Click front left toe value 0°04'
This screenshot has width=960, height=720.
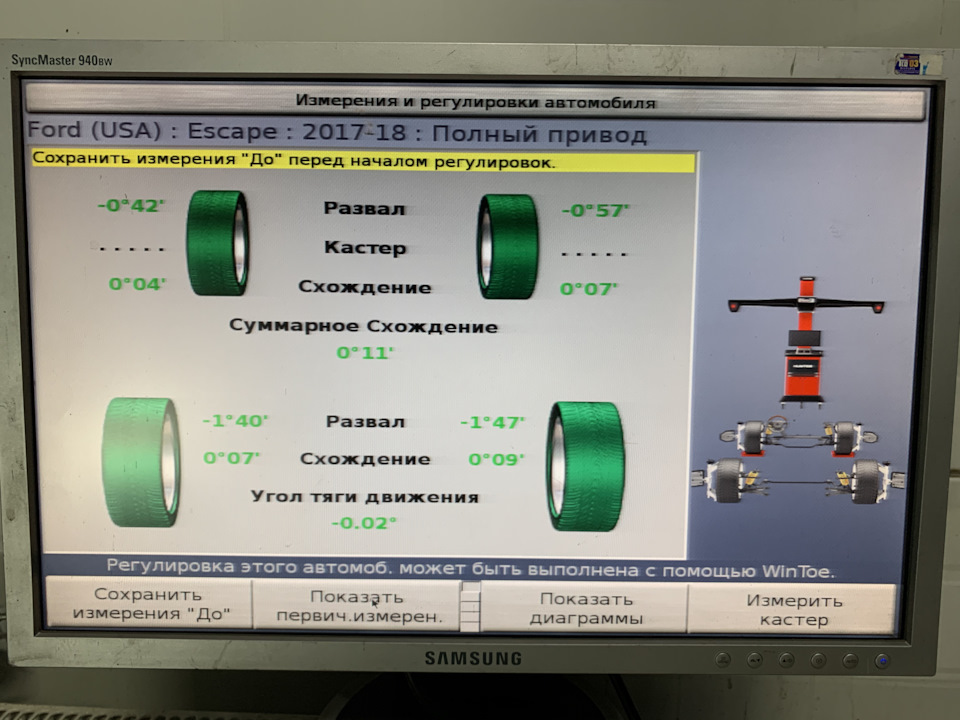click(137, 284)
